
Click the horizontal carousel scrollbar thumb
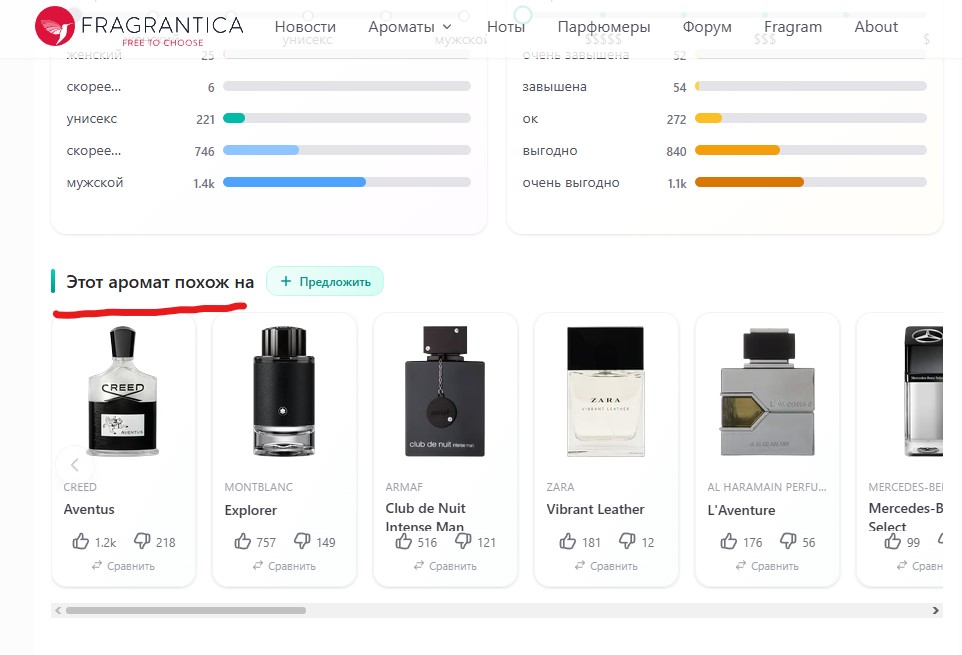[186, 610]
